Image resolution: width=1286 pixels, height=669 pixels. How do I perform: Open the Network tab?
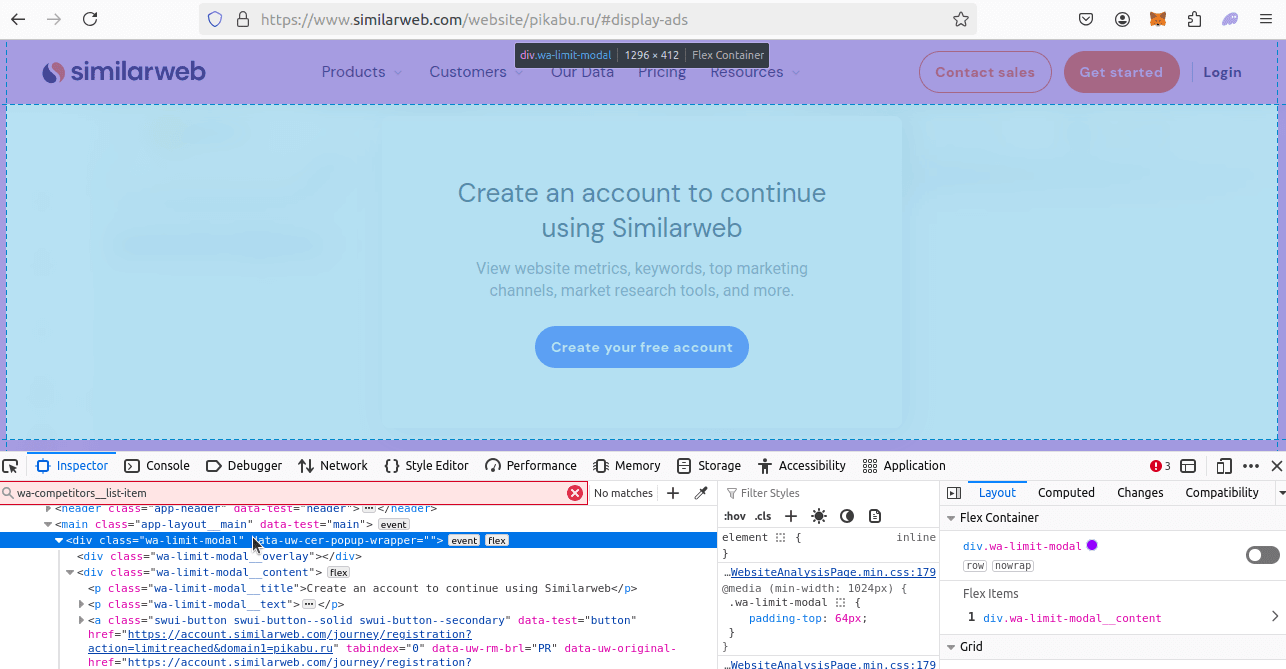(x=333, y=466)
